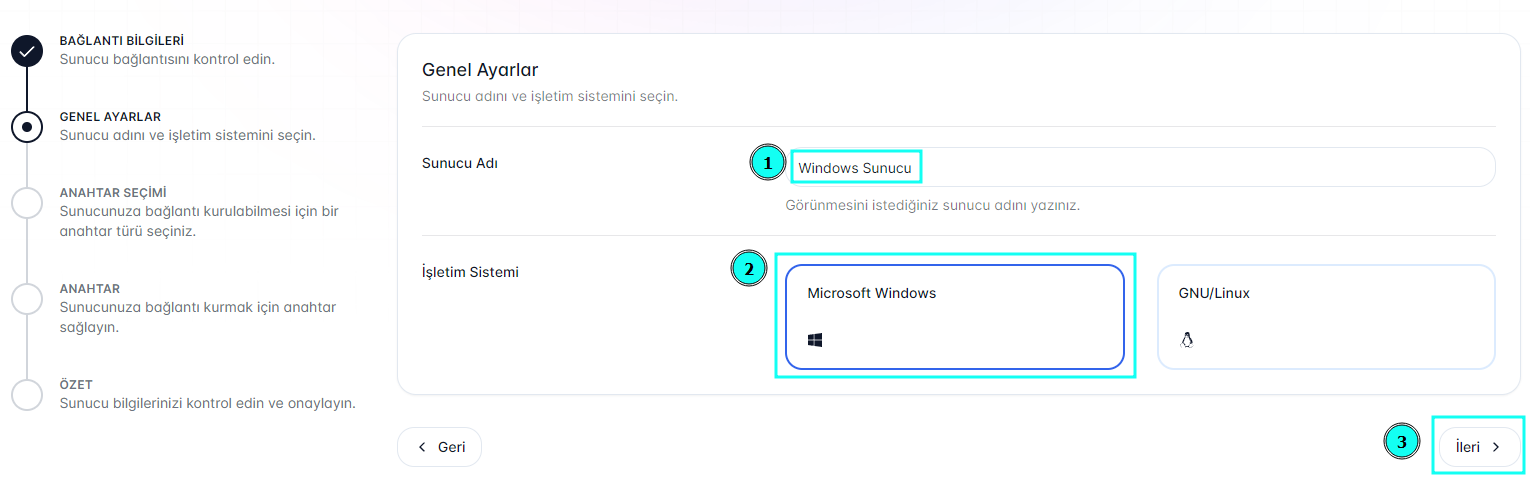Image resolution: width=1530 pixels, height=483 pixels.
Task: Click the Linux penguin icon
Action: pyautogui.click(x=1187, y=340)
